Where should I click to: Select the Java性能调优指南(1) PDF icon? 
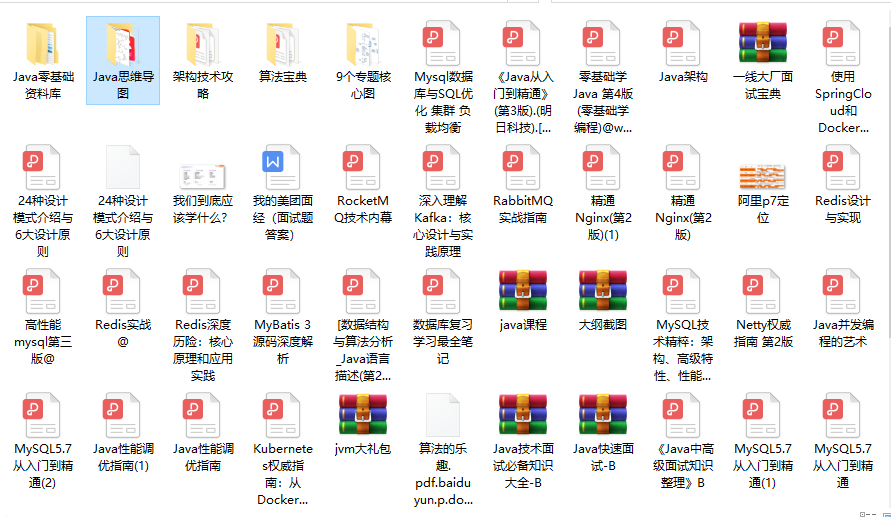coord(122,415)
